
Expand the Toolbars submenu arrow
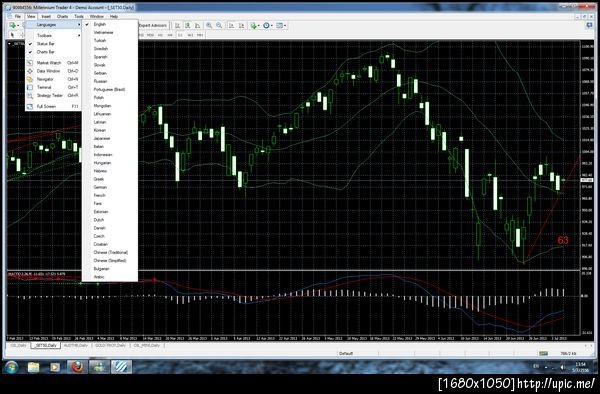coord(79,36)
